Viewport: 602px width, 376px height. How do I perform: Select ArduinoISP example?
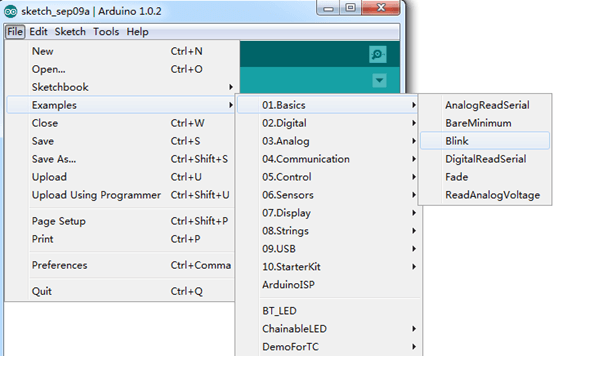329,285
